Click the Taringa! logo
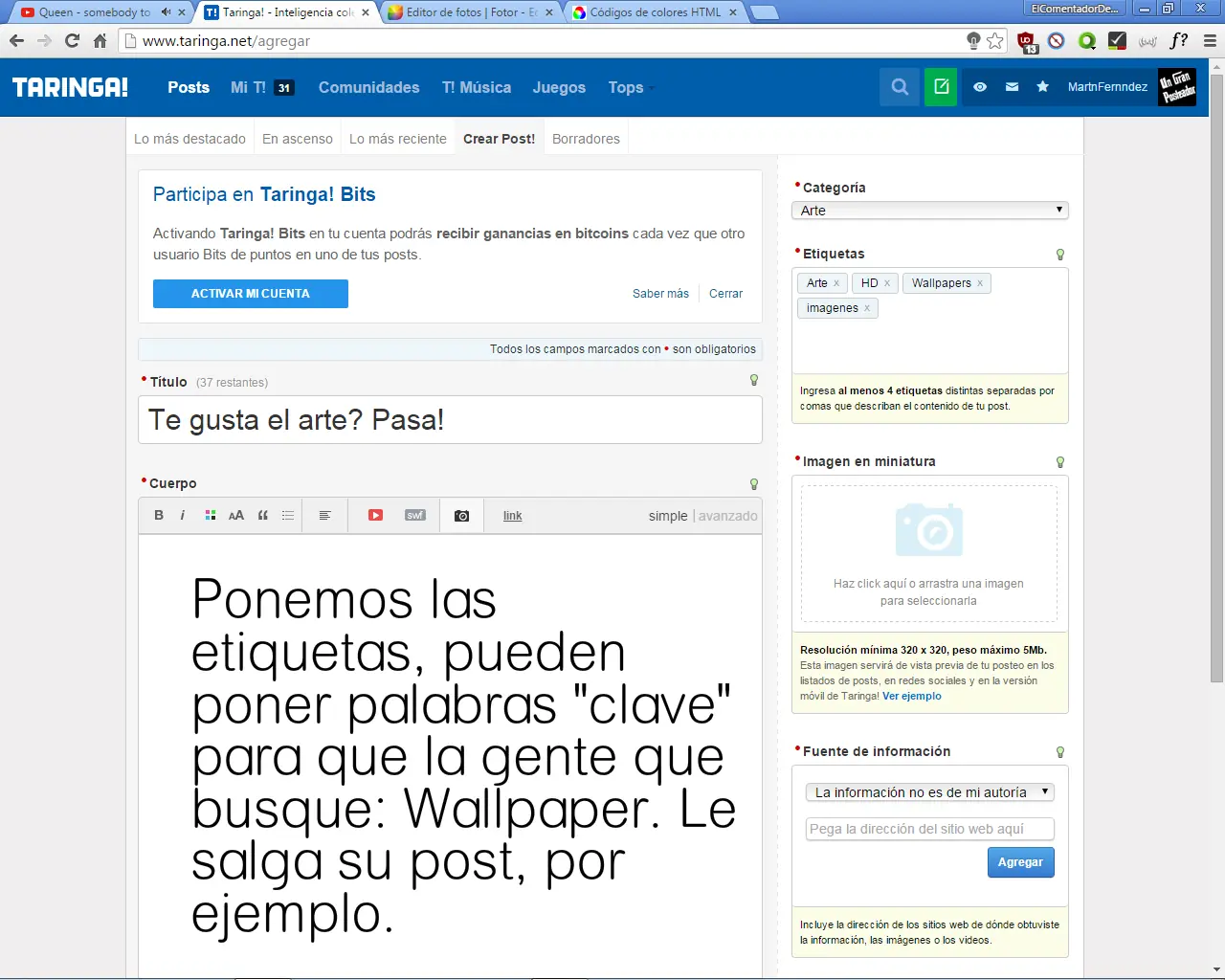 (x=70, y=87)
